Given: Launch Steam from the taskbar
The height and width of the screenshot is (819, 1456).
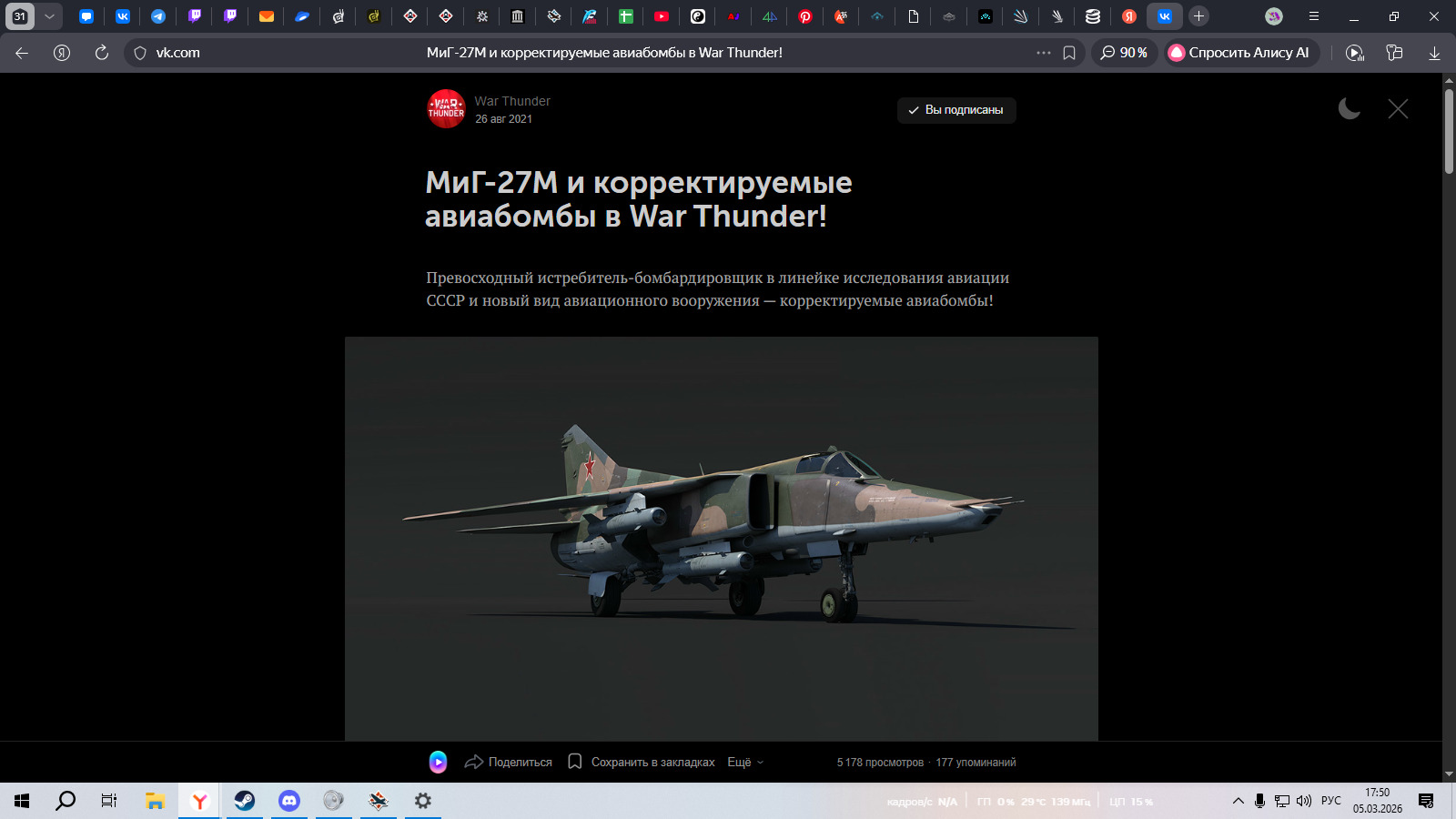Looking at the screenshot, I should (x=245, y=801).
